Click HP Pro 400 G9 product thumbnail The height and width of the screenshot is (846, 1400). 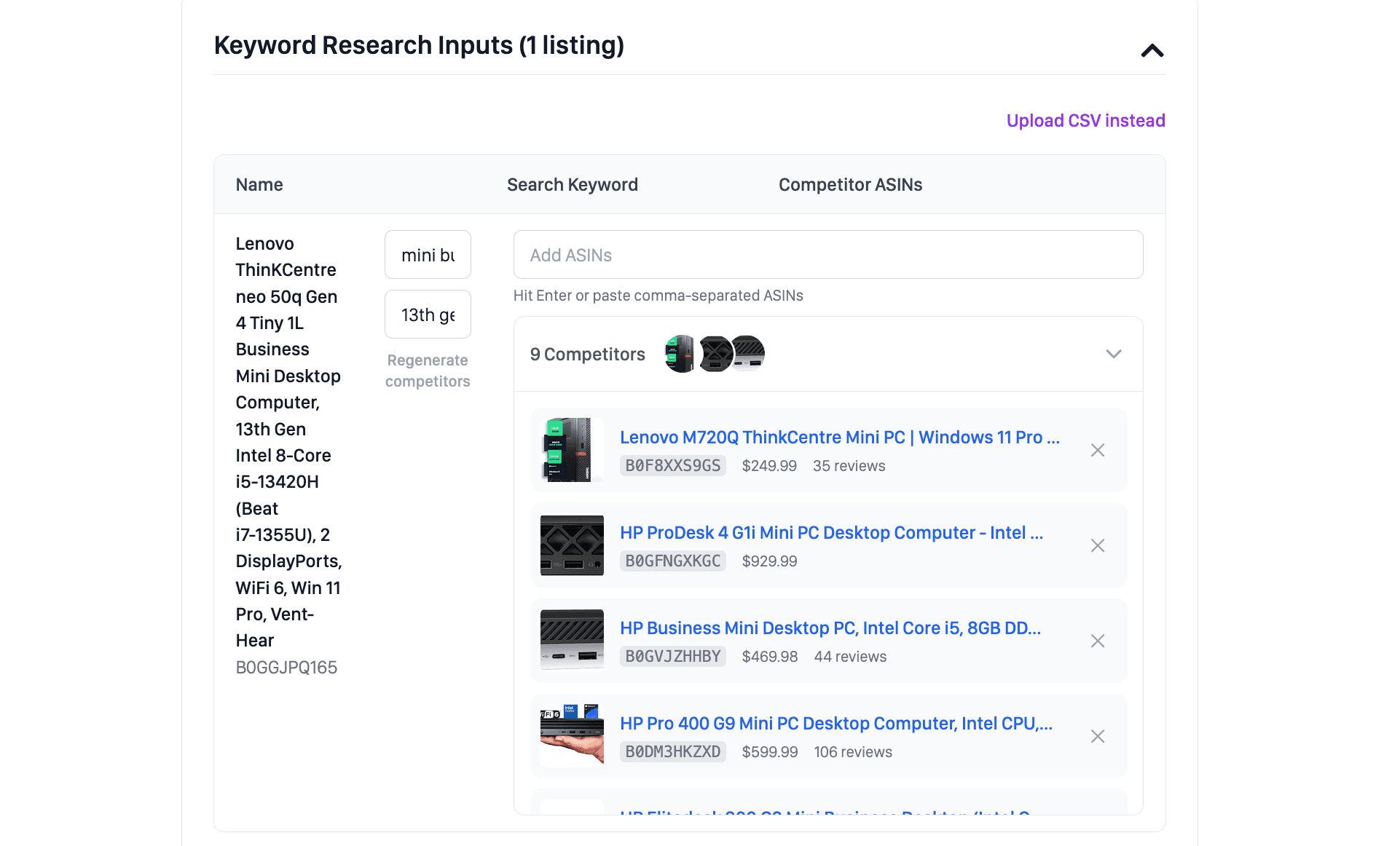point(572,736)
